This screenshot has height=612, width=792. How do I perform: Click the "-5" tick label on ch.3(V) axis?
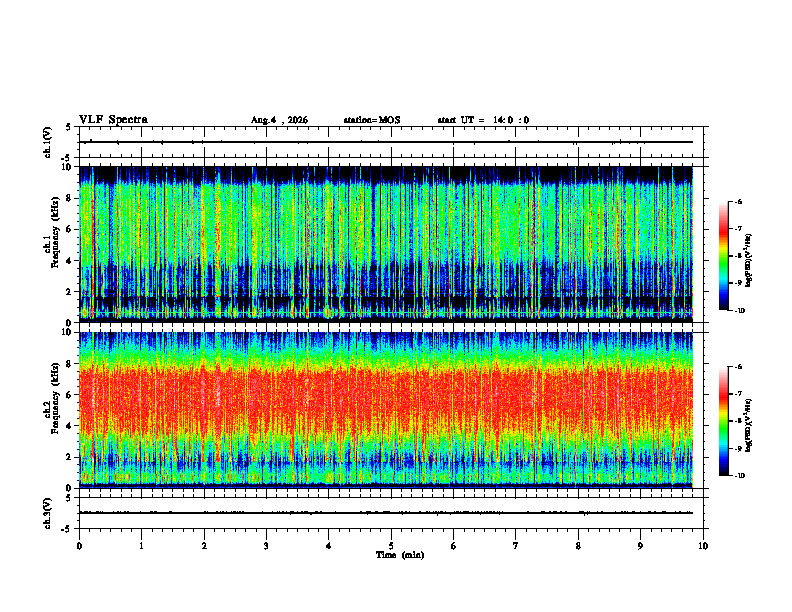(x=66, y=529)
